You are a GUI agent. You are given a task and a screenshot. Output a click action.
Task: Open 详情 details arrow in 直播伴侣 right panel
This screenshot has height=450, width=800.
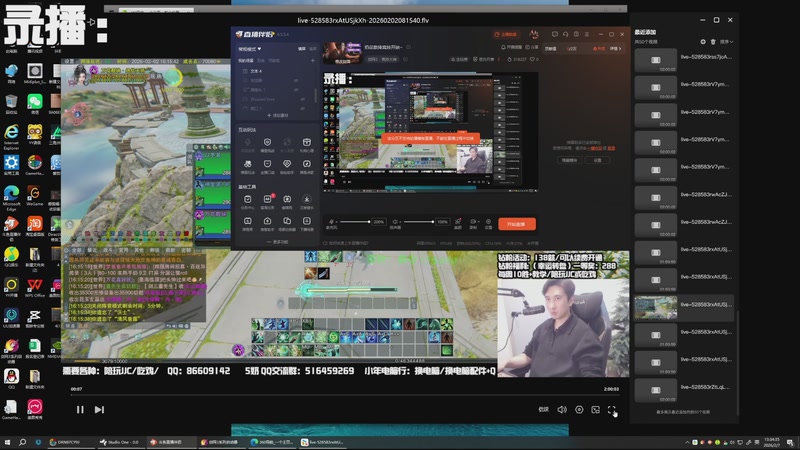click(x=616, y=48)
